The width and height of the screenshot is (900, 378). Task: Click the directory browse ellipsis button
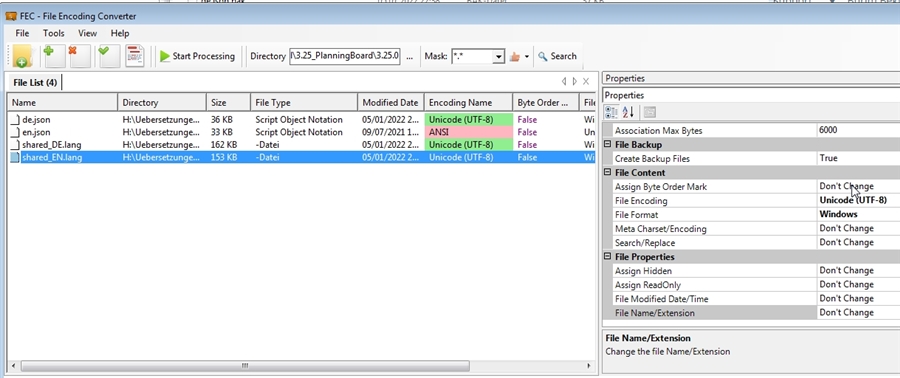point(409,56)
